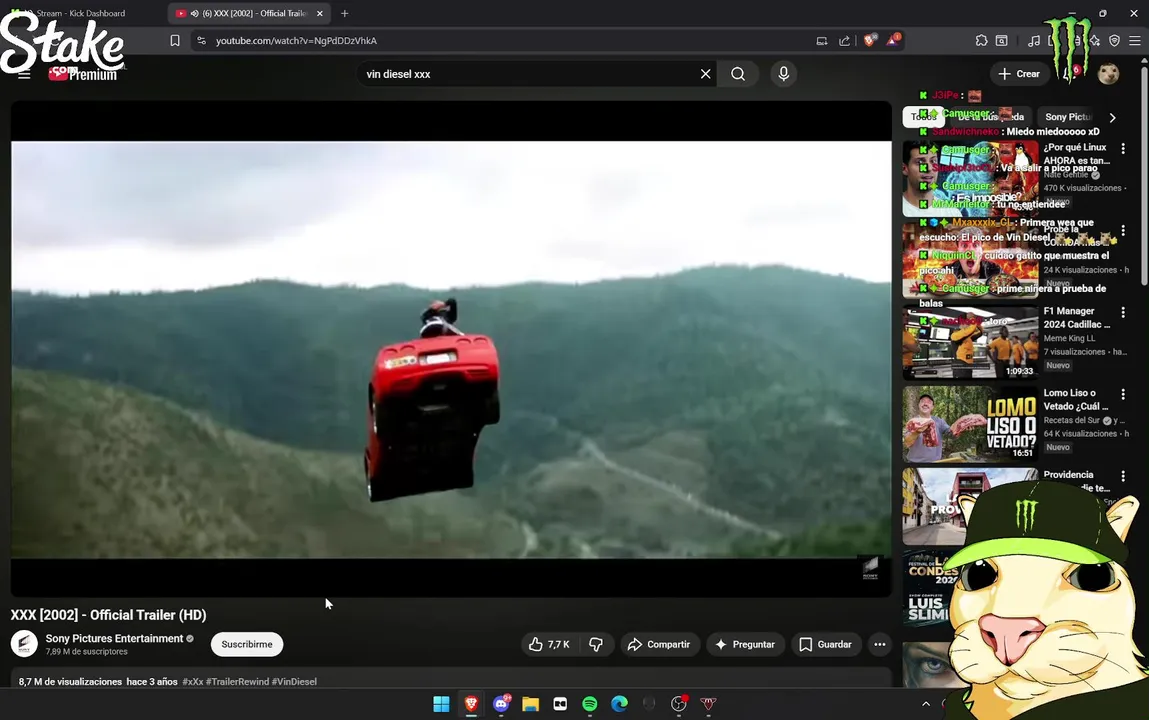Open site settings icon beside the URL

[x=202, y=41]
